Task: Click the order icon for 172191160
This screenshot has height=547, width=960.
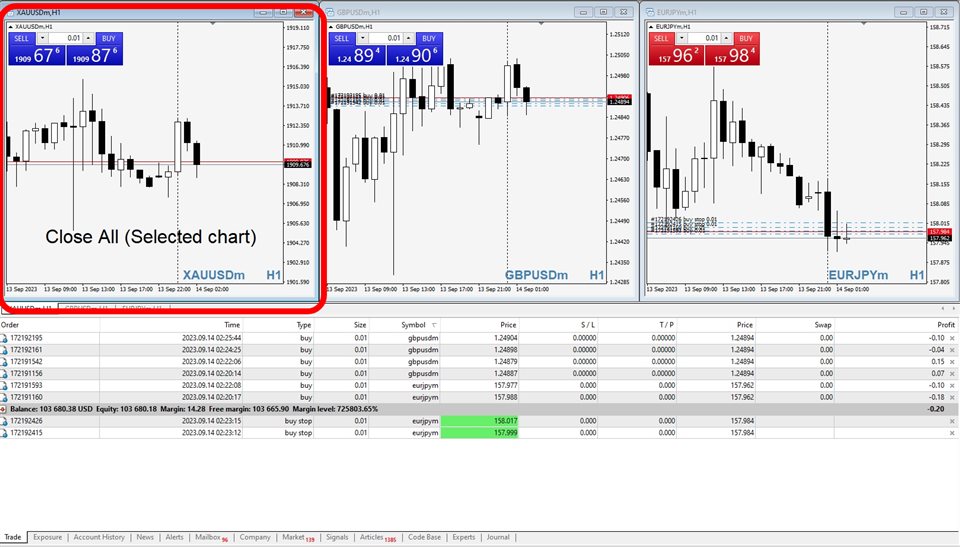Action: [x=4, y=397]
